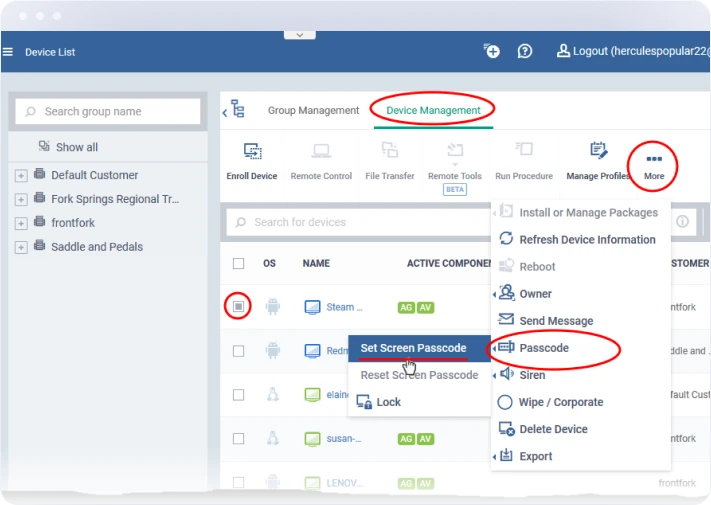Image resolution: width=711 pixels, height=505 pixels.
Task: Click the group tree hierarchy icon
Action: (x=237, y=110)
